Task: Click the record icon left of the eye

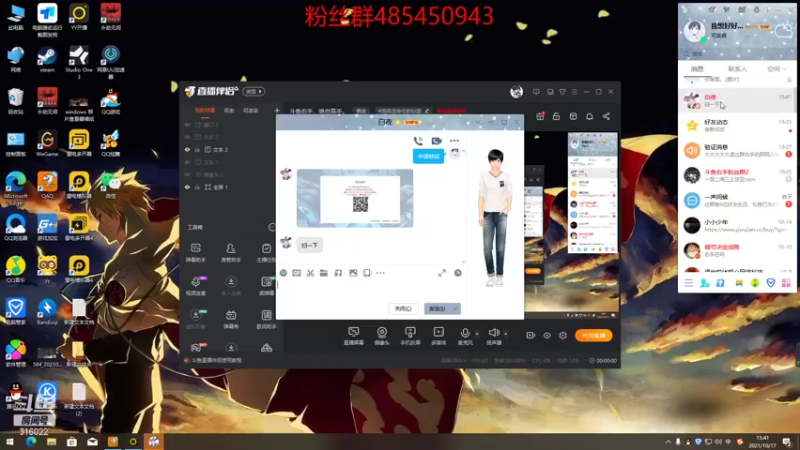Action: tap(531, 335)
